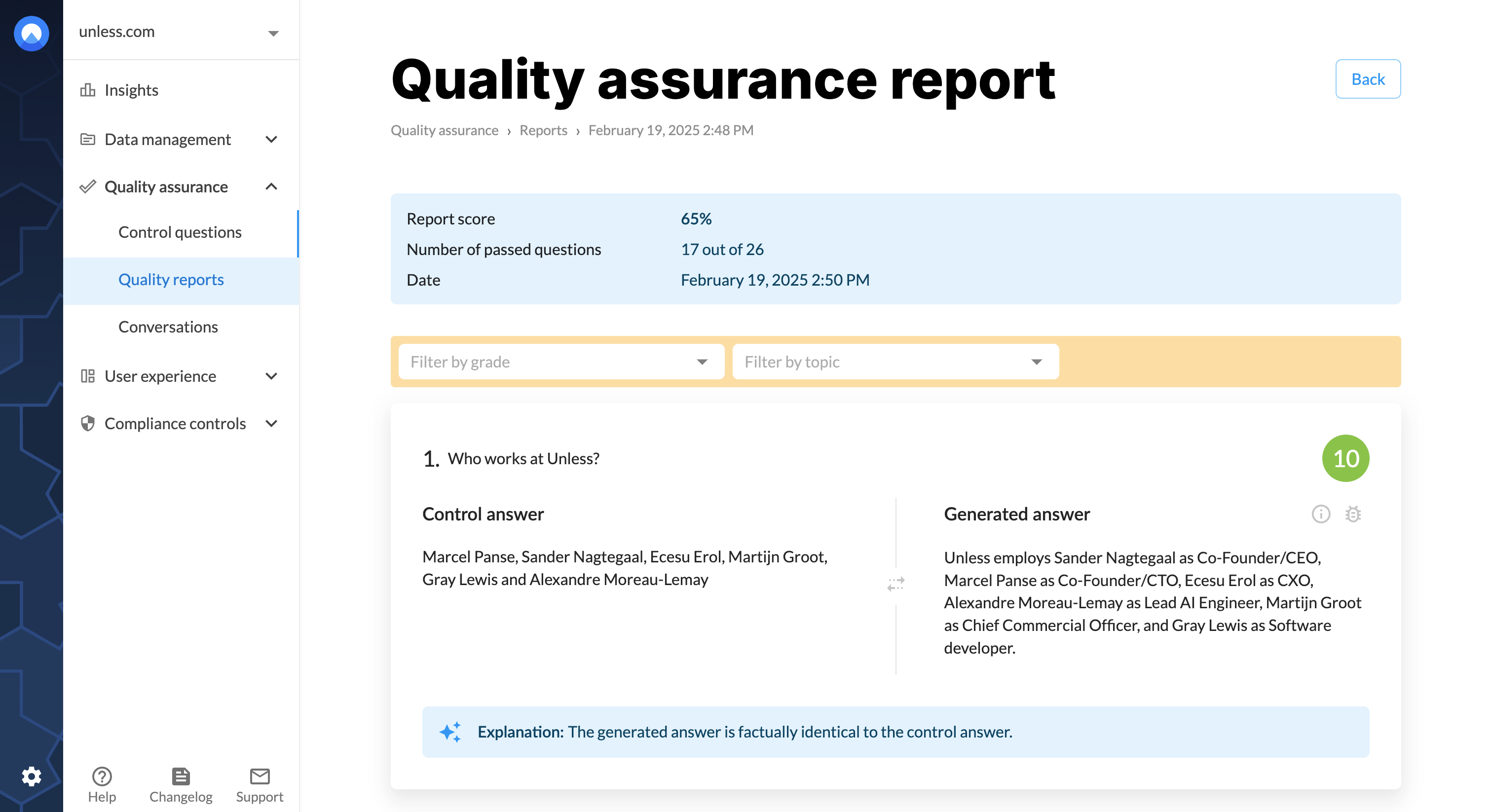The width and height of the screenshot is (1492, 812).
Task: Click the Insights bar chart icon
Action: 87,90
